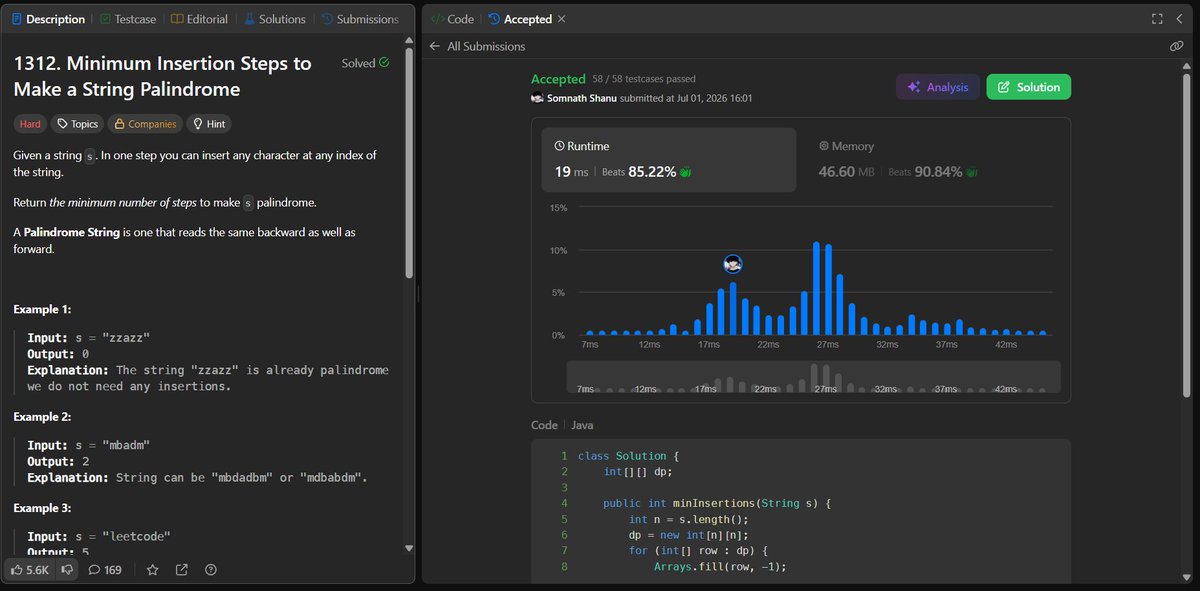
Task: Click the 'Accepted' status heading
Action: click(x=558, y=79)
